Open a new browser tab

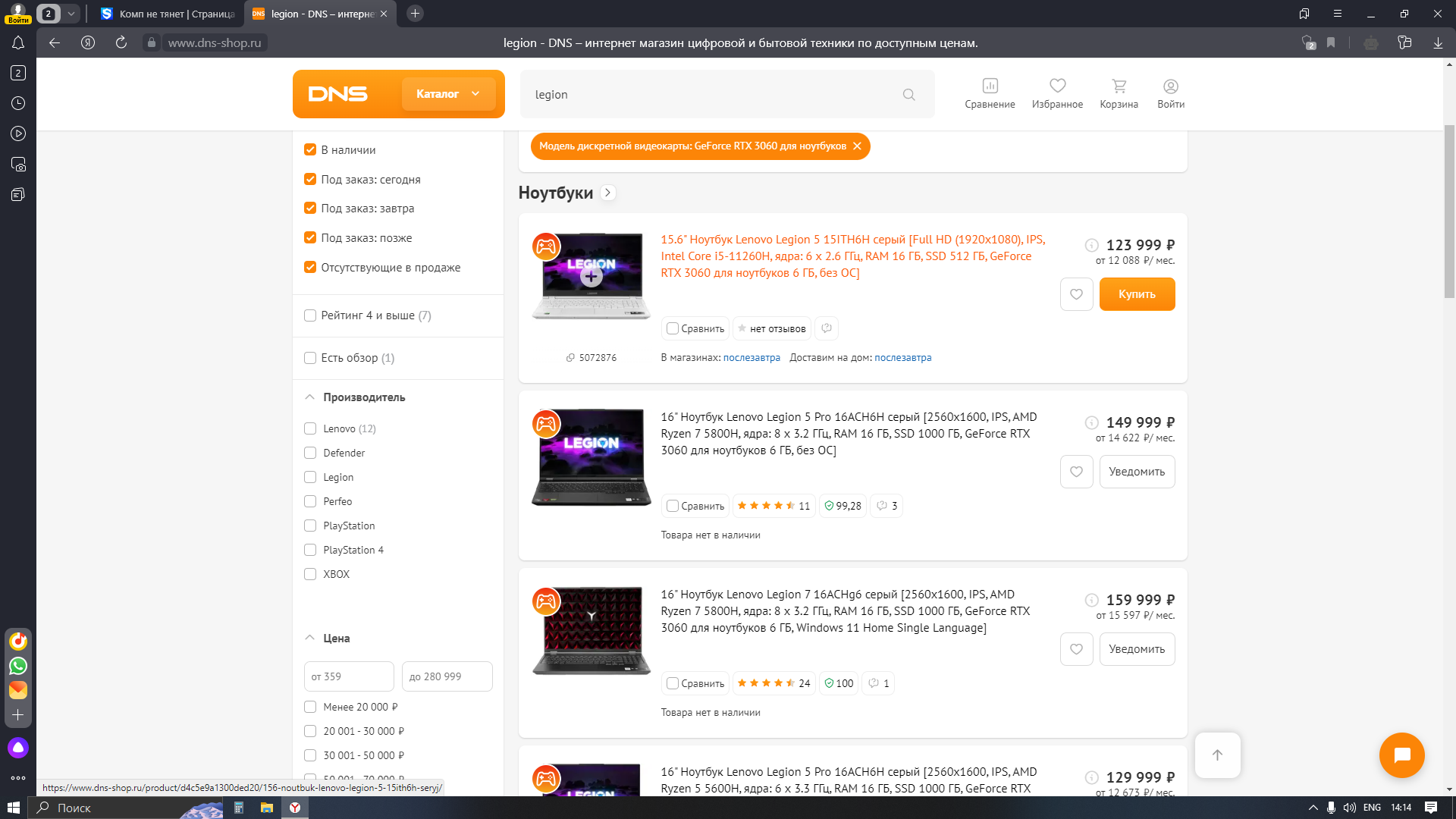tap(415, 14)
